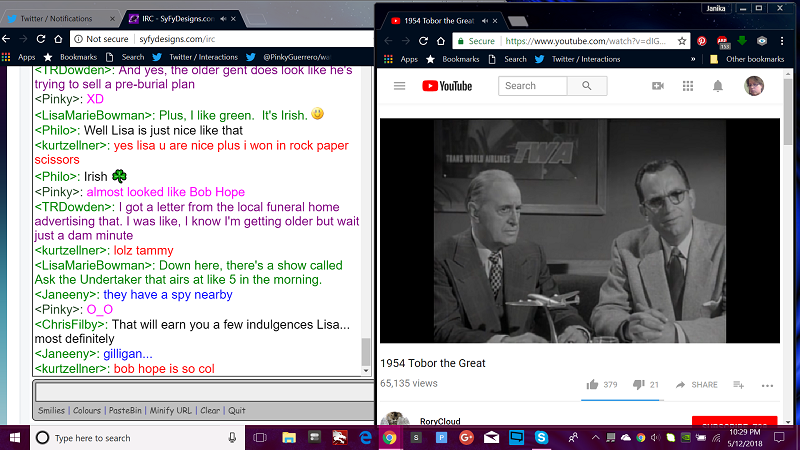Close the Twitter / Notifications tab
Screen dimensions: 800x450
point(112,19)
